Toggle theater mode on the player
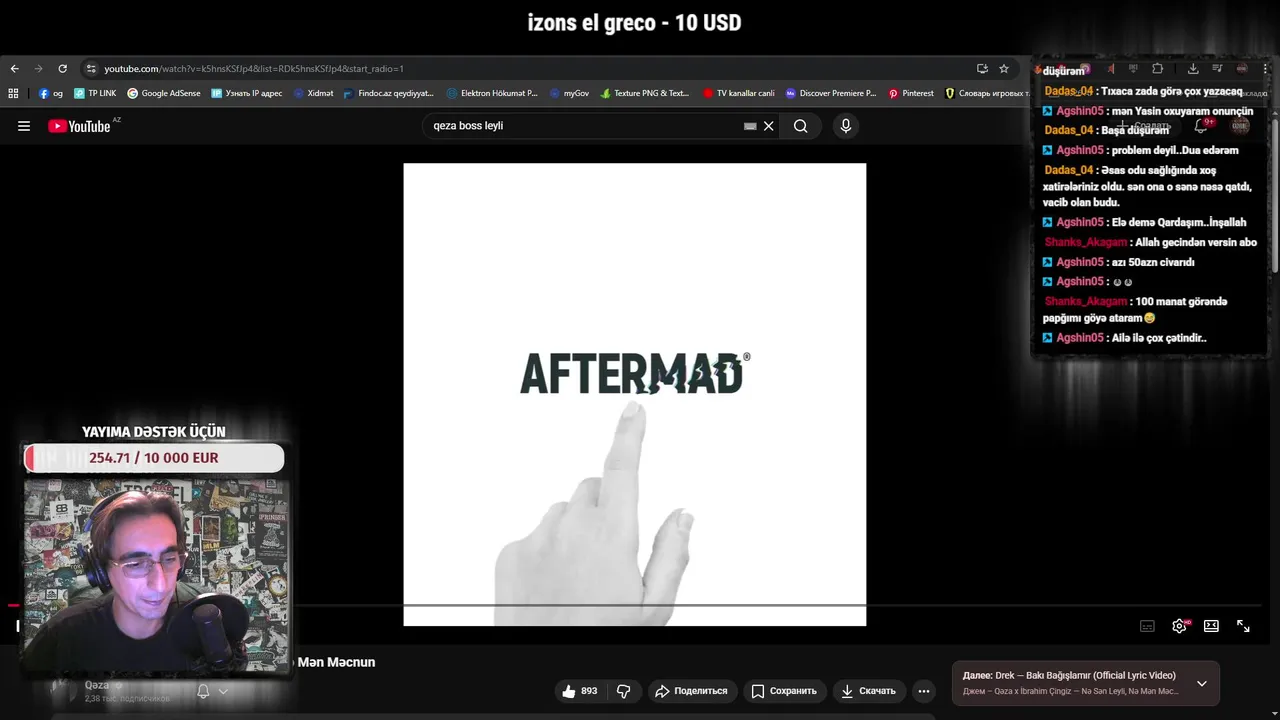Image resolution: width=1280 pixels, height=720 pixels. tap(1212, 626)
